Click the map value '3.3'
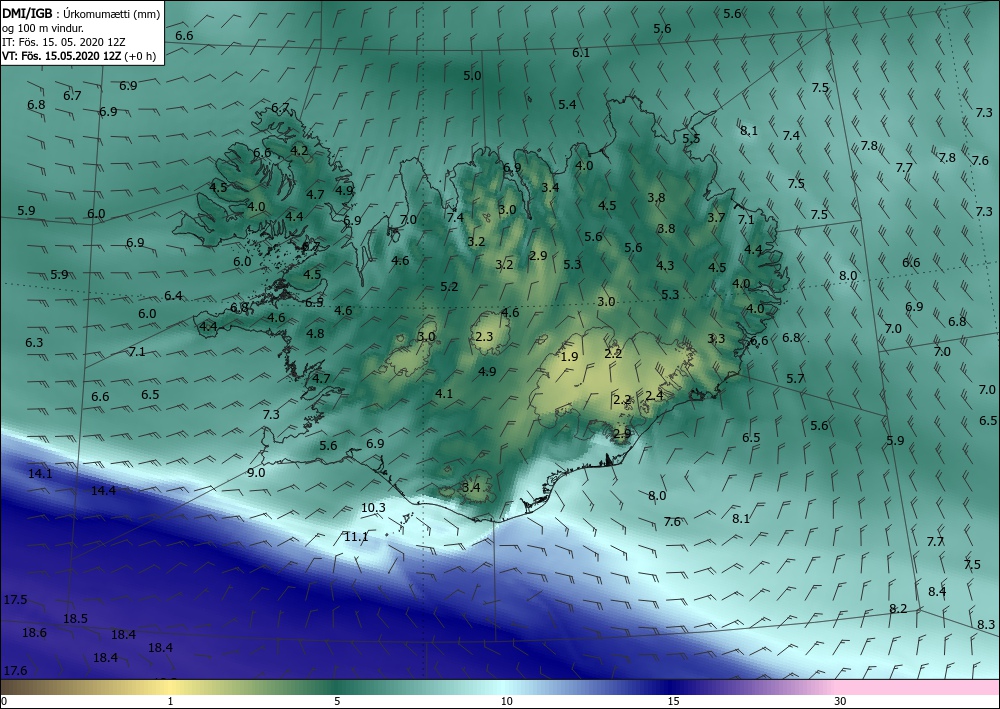 click(x=716, y=338)
